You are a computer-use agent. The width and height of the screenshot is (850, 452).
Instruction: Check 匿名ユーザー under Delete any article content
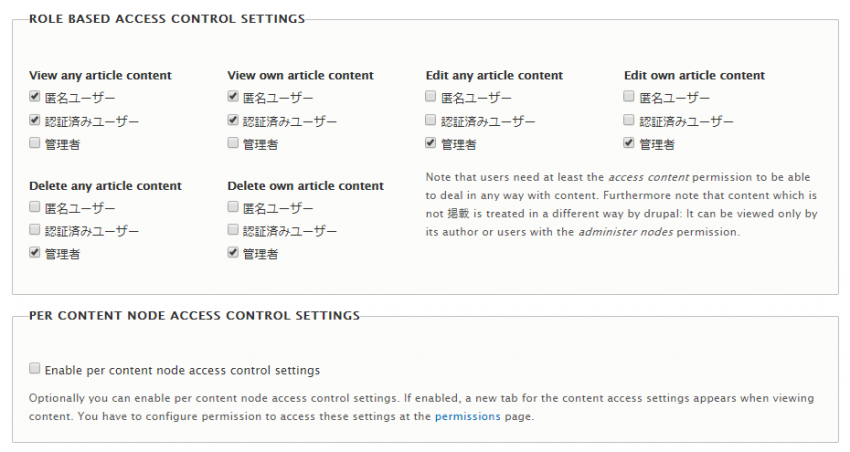tap(35, 208)
